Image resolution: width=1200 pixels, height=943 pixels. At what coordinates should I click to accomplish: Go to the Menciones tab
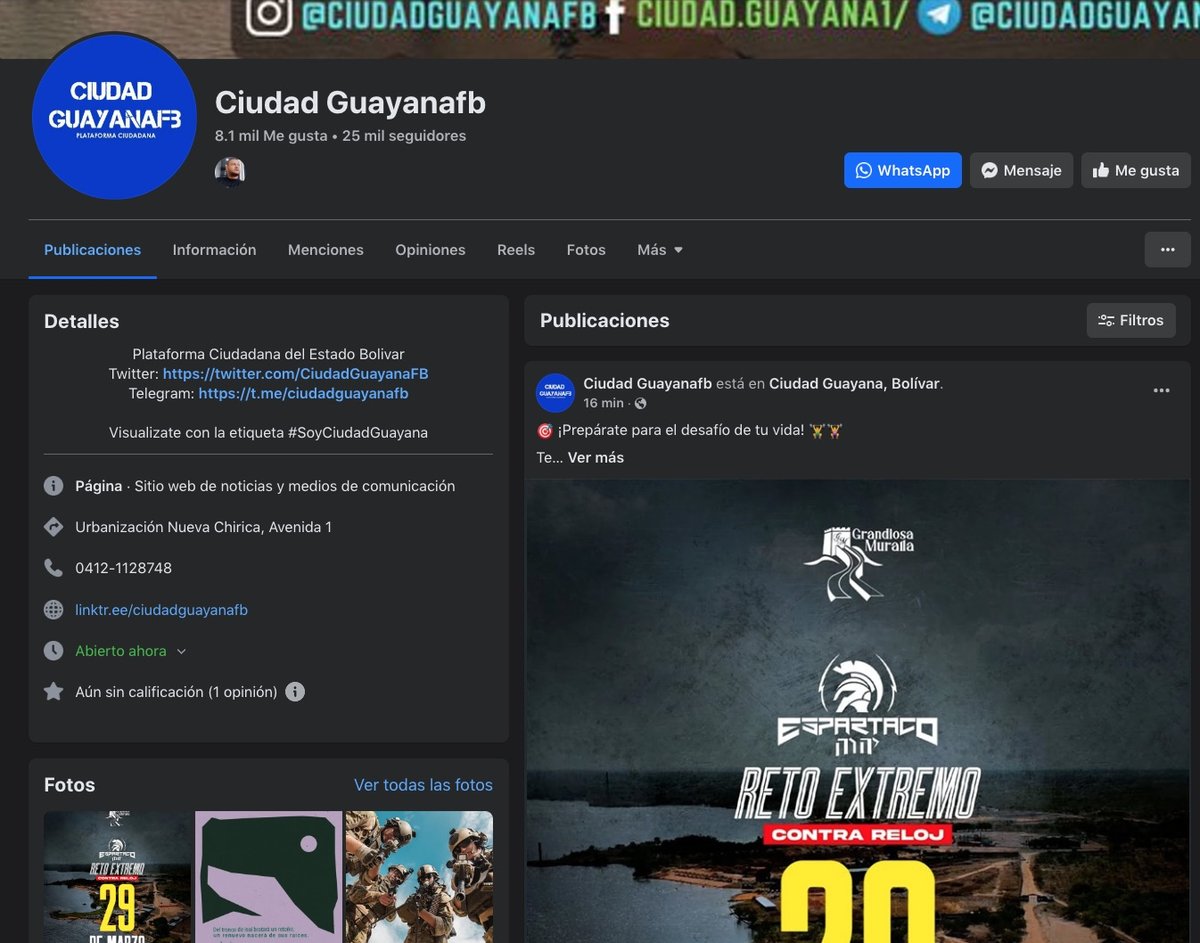point(326,250)
